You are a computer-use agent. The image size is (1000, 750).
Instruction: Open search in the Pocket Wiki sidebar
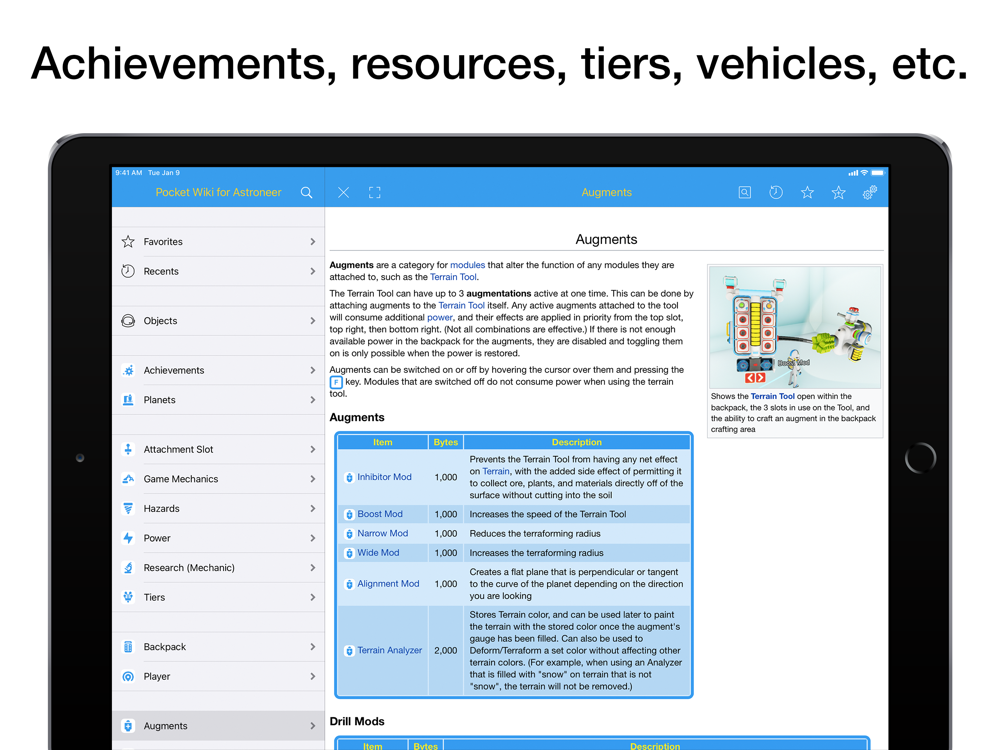point(307,193)
